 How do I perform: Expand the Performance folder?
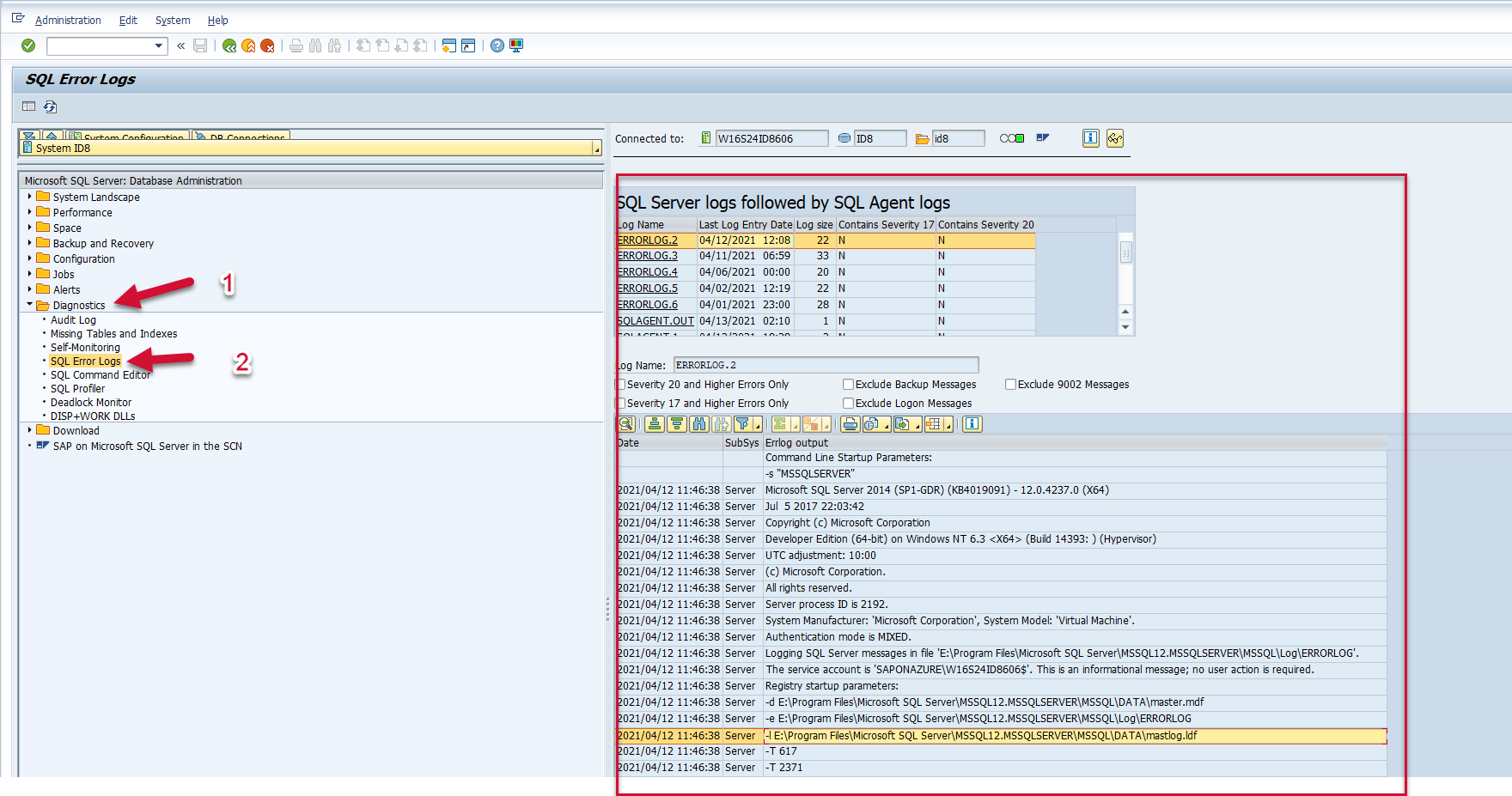[x=29, y=212]
